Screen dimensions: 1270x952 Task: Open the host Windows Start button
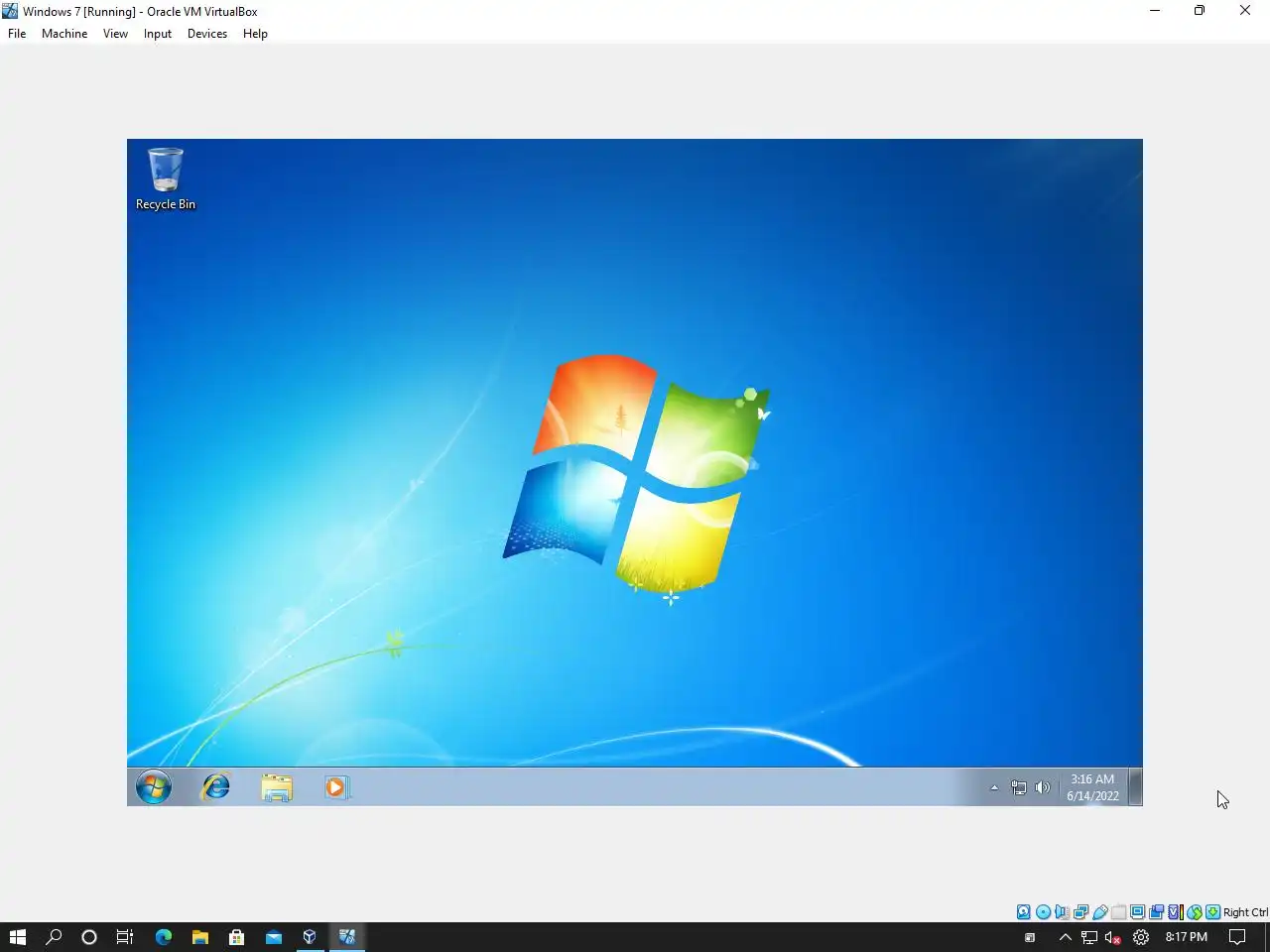[17, 937]
